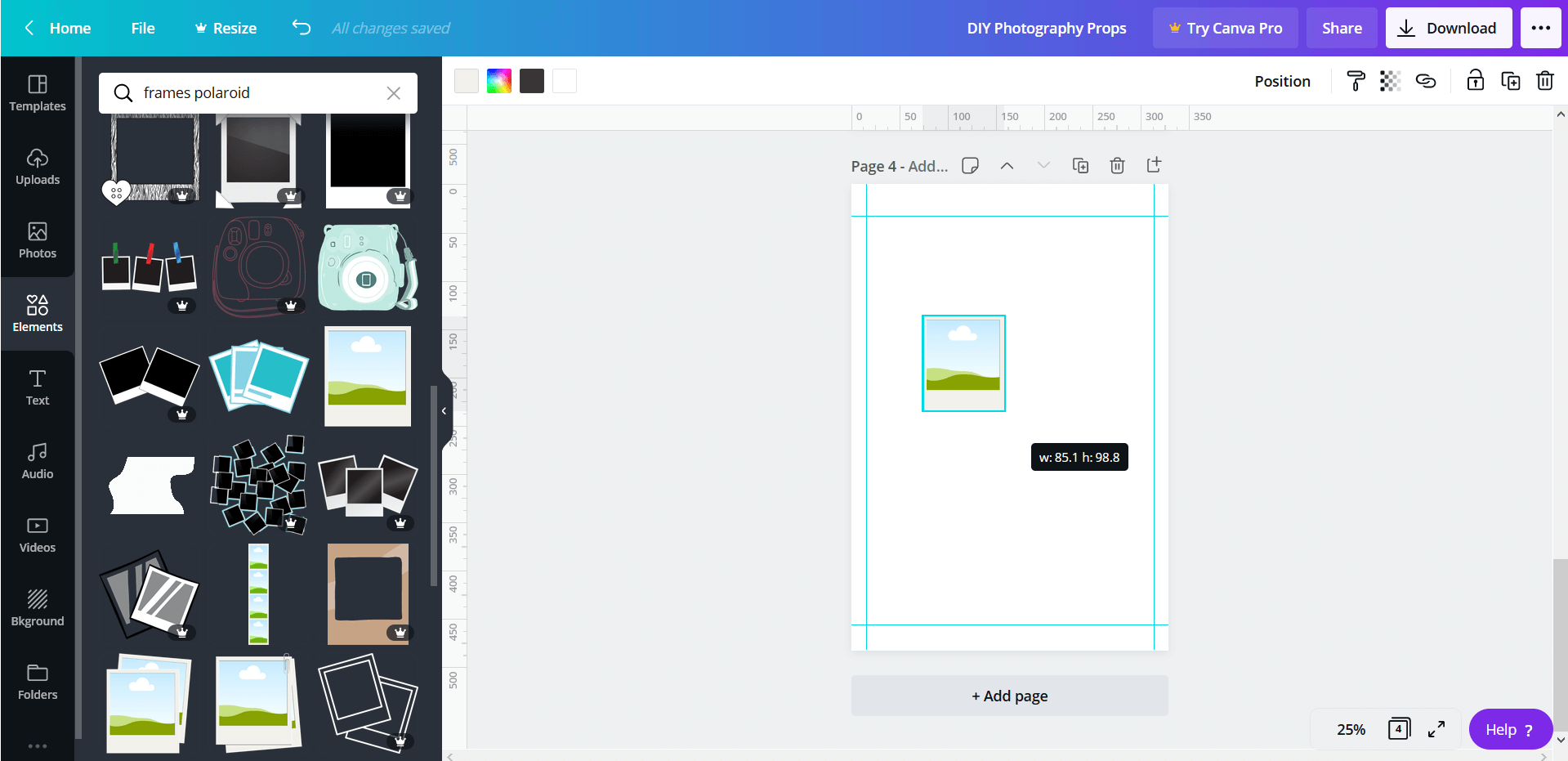Switch to the Photos panel
Screen dimensions: 1568x761
click(x=38, y=241)
